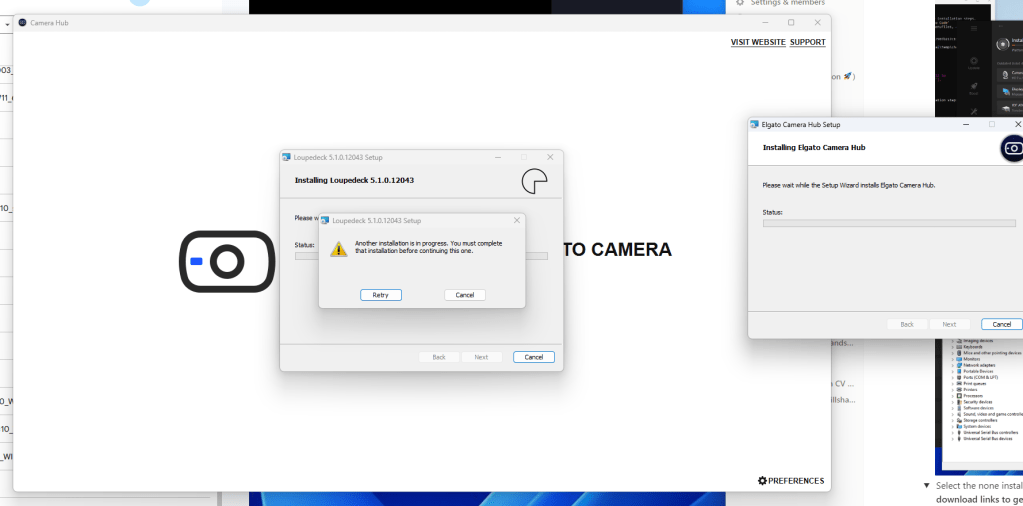Cancel in the installation-in-progress dialog

pyautogui.click(x=465, y=295)
